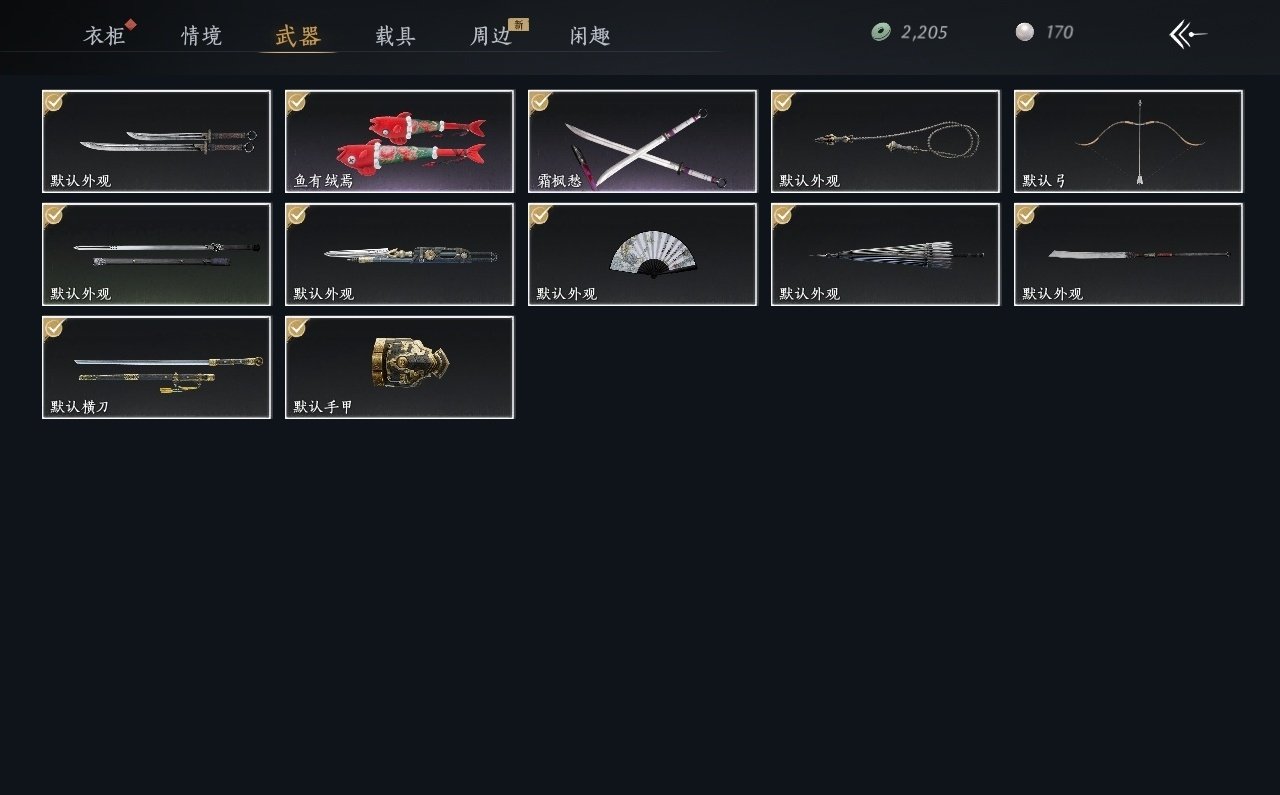The width and height of the screenshot is (1280, 795).
Task: Open the 周边 tab marked new
Action: click(492, 36)
